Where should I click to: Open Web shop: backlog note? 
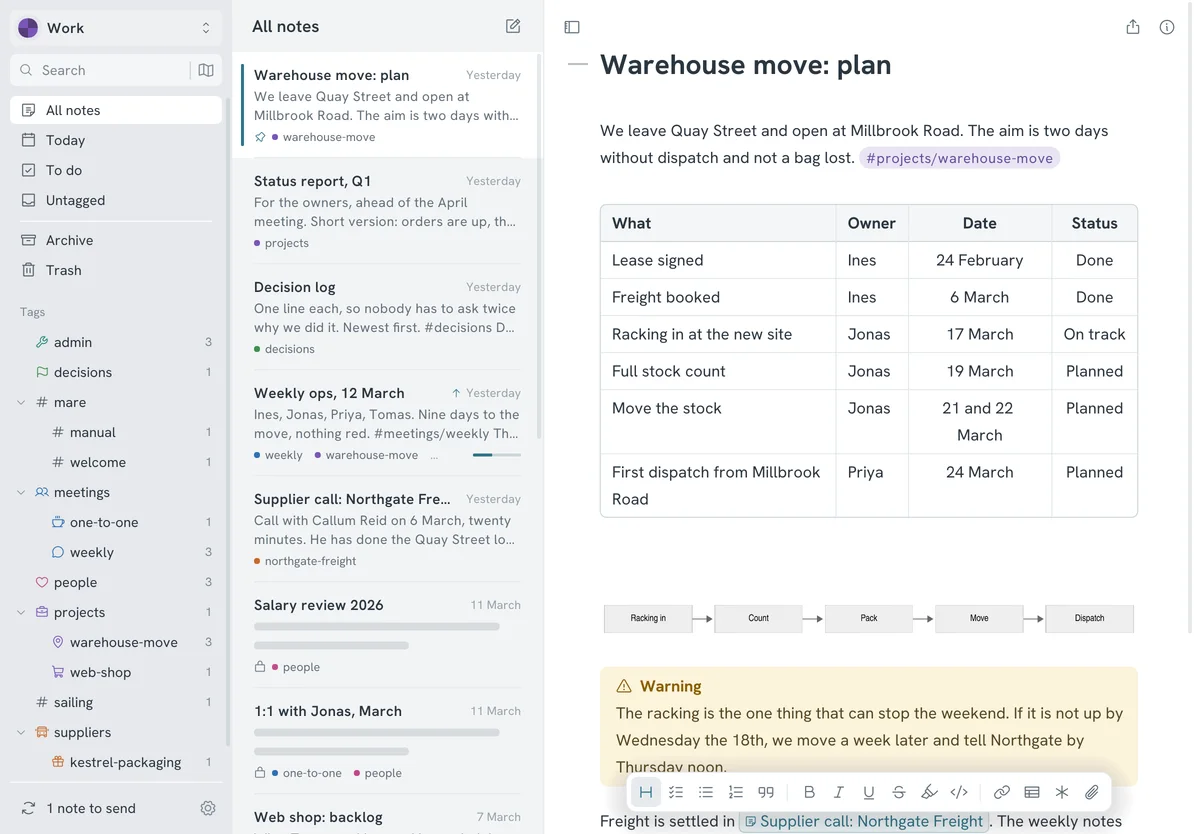tap(387, 816)
